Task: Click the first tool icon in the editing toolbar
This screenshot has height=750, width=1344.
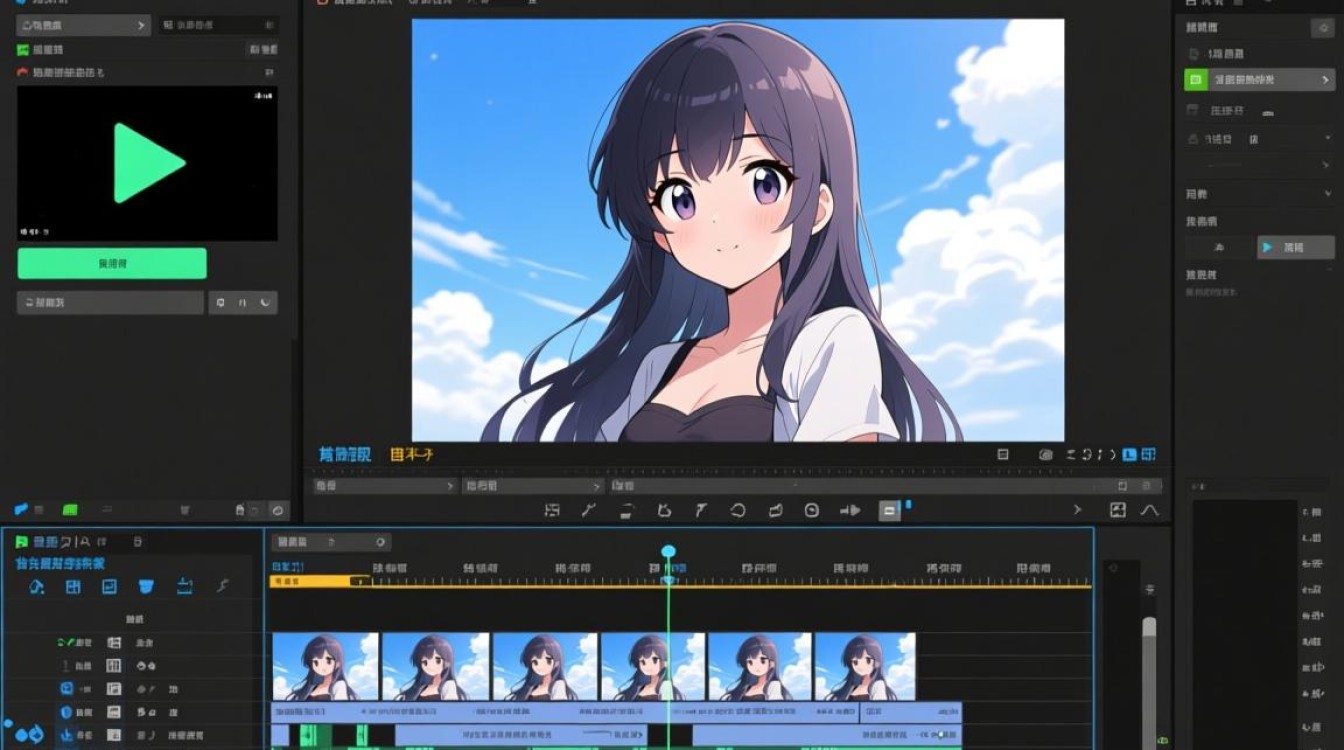Action: [552, 510]
